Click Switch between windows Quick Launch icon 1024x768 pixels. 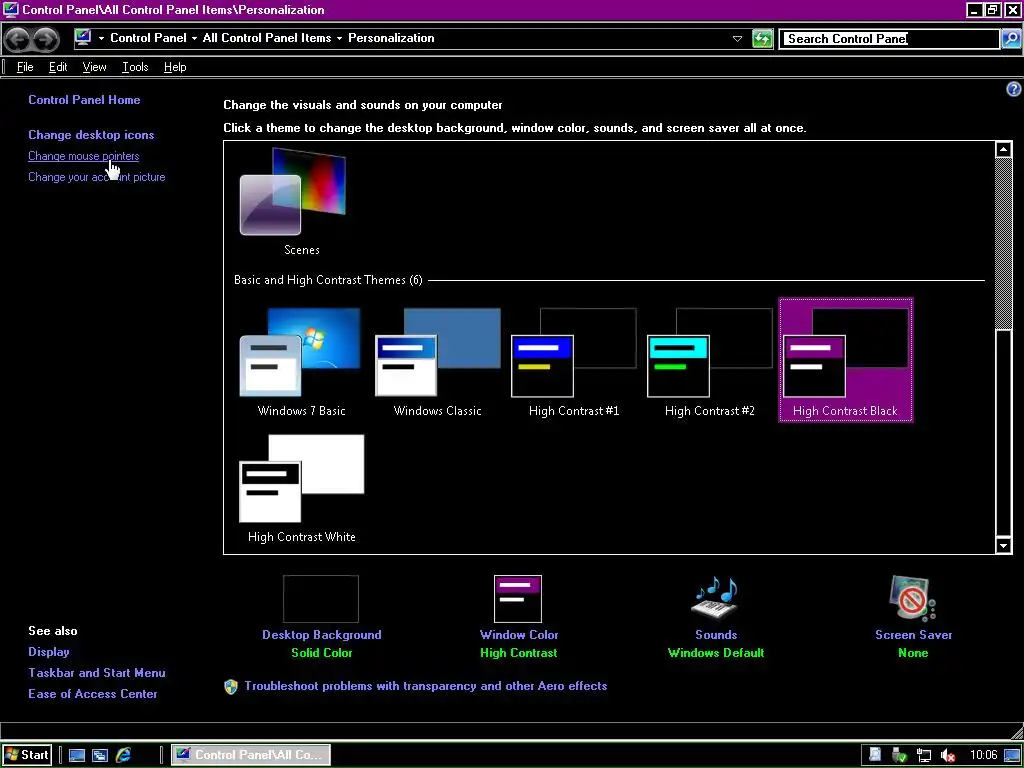coord(100,756)
